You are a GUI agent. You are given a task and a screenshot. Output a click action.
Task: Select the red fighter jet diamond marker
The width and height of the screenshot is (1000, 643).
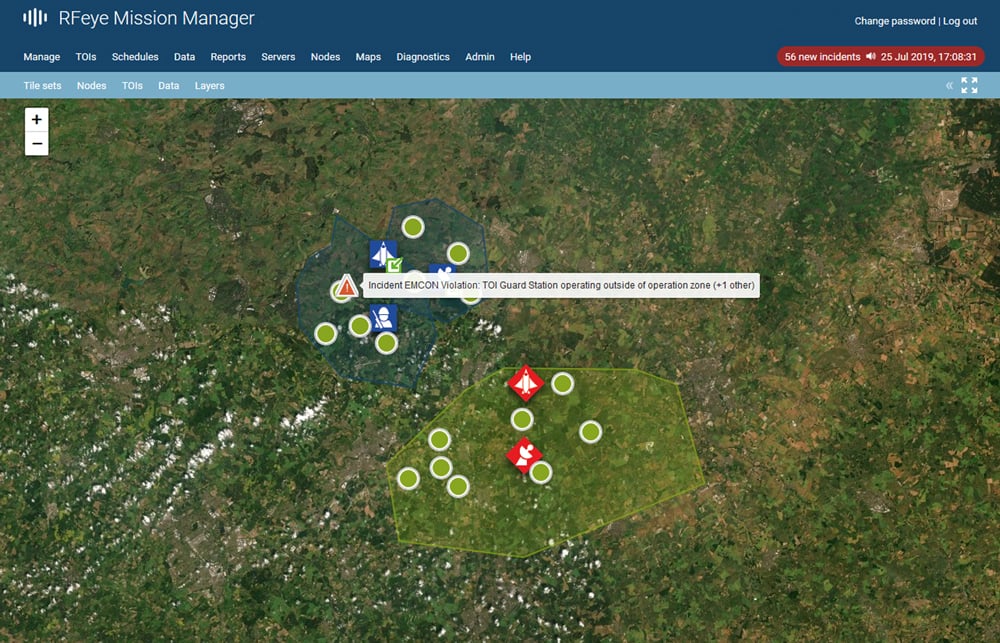tap(525, 382)
